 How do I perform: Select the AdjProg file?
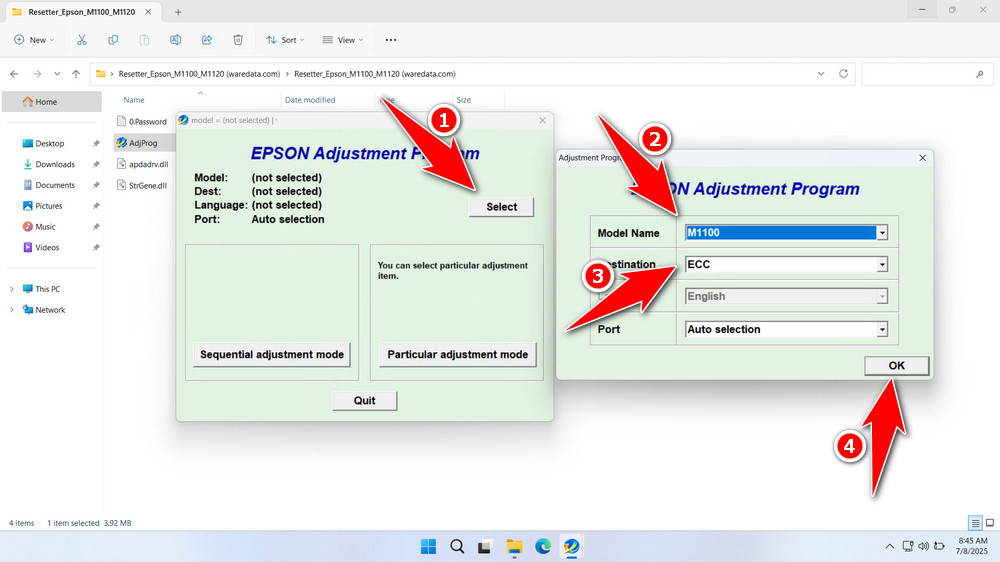pos(142,143)
